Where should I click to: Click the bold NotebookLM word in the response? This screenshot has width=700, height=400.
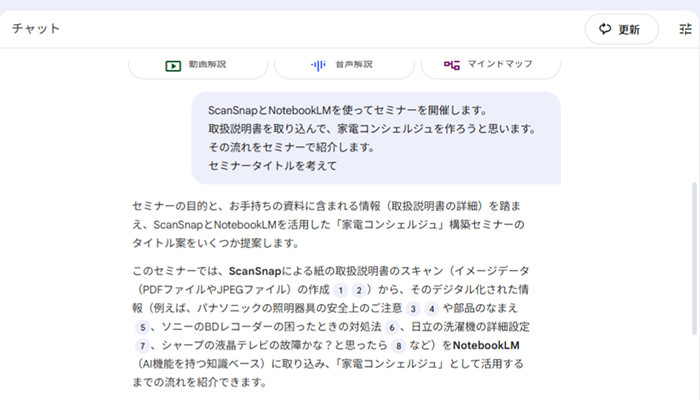coord(486,346)
